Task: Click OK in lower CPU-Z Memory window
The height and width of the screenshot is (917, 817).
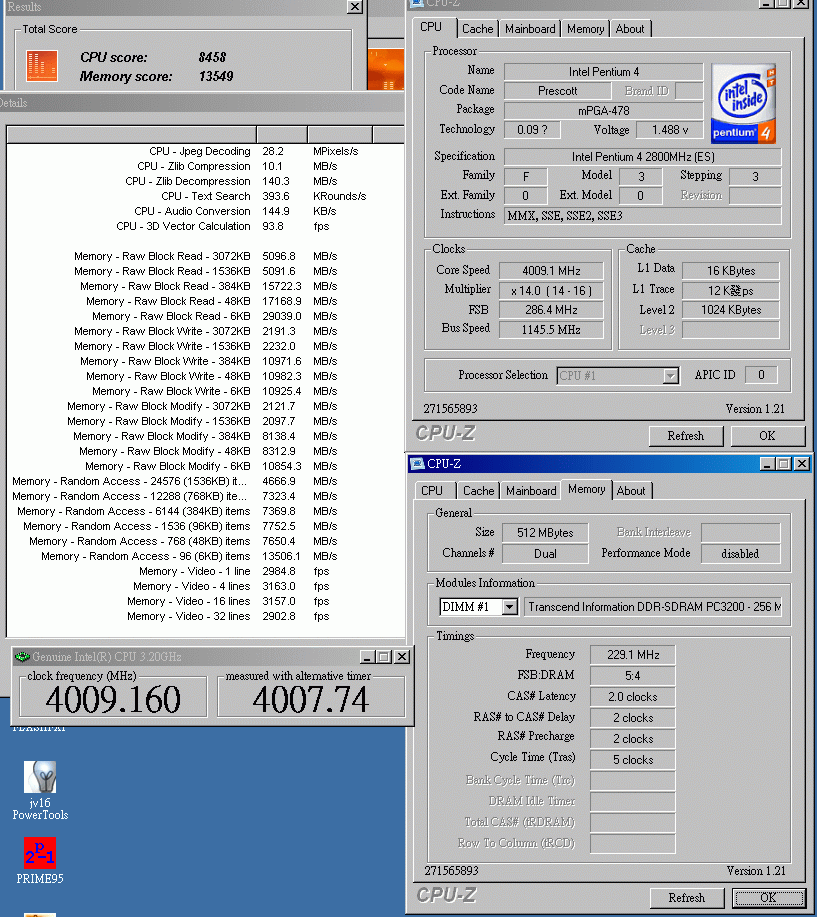Action: click(x=768, y=898)
